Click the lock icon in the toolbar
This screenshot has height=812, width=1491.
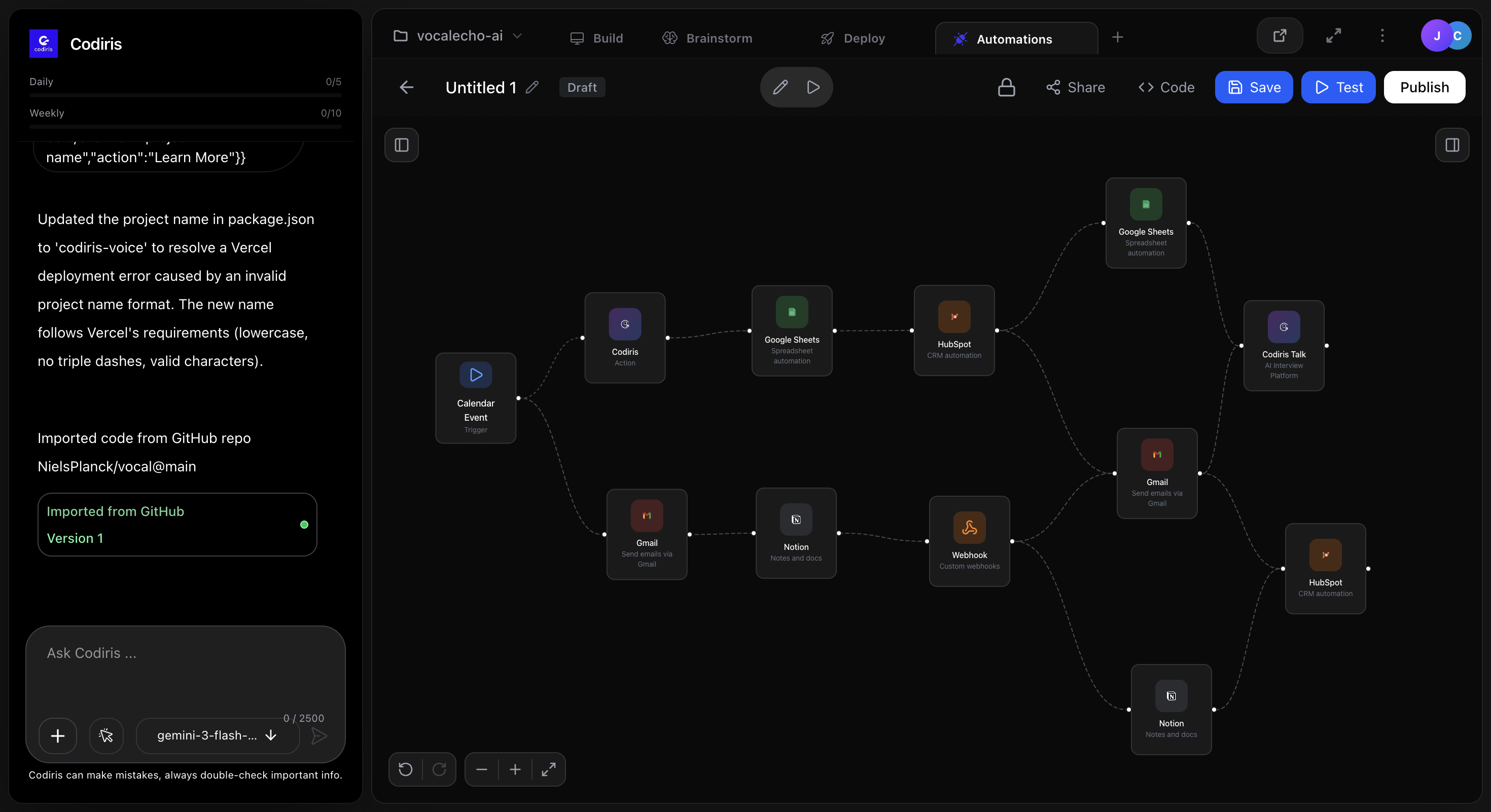click(x=1006, y=87)
